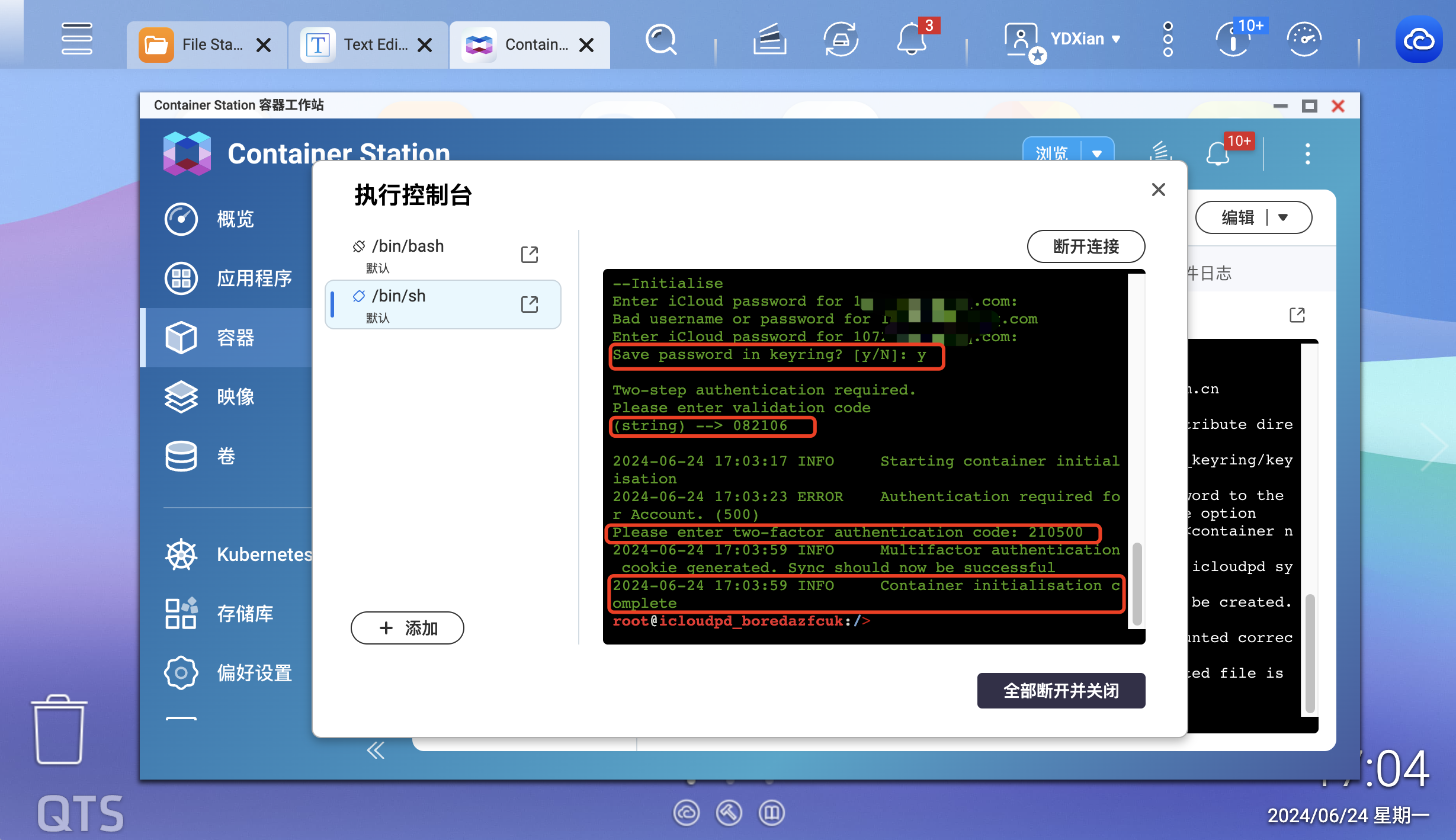Expand the YDXian user account menu
Image resolution: width=1456 pixels, height=840 pixels.
(1085, 39)
